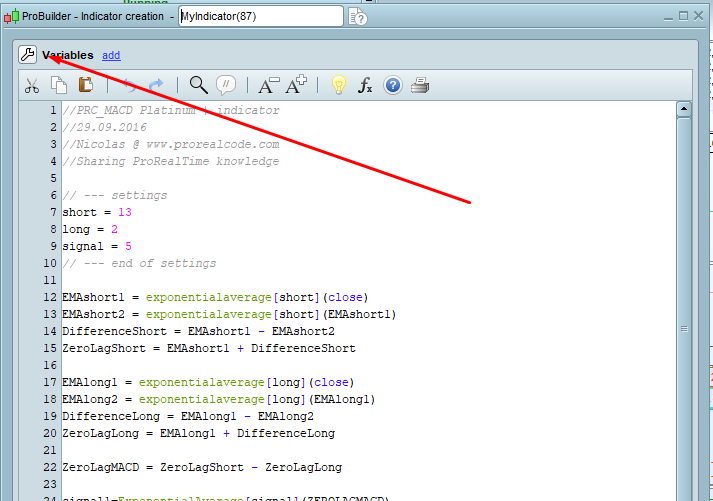
Task: Click '// --- end of settings' comment
Action: (x=139, y=263)
